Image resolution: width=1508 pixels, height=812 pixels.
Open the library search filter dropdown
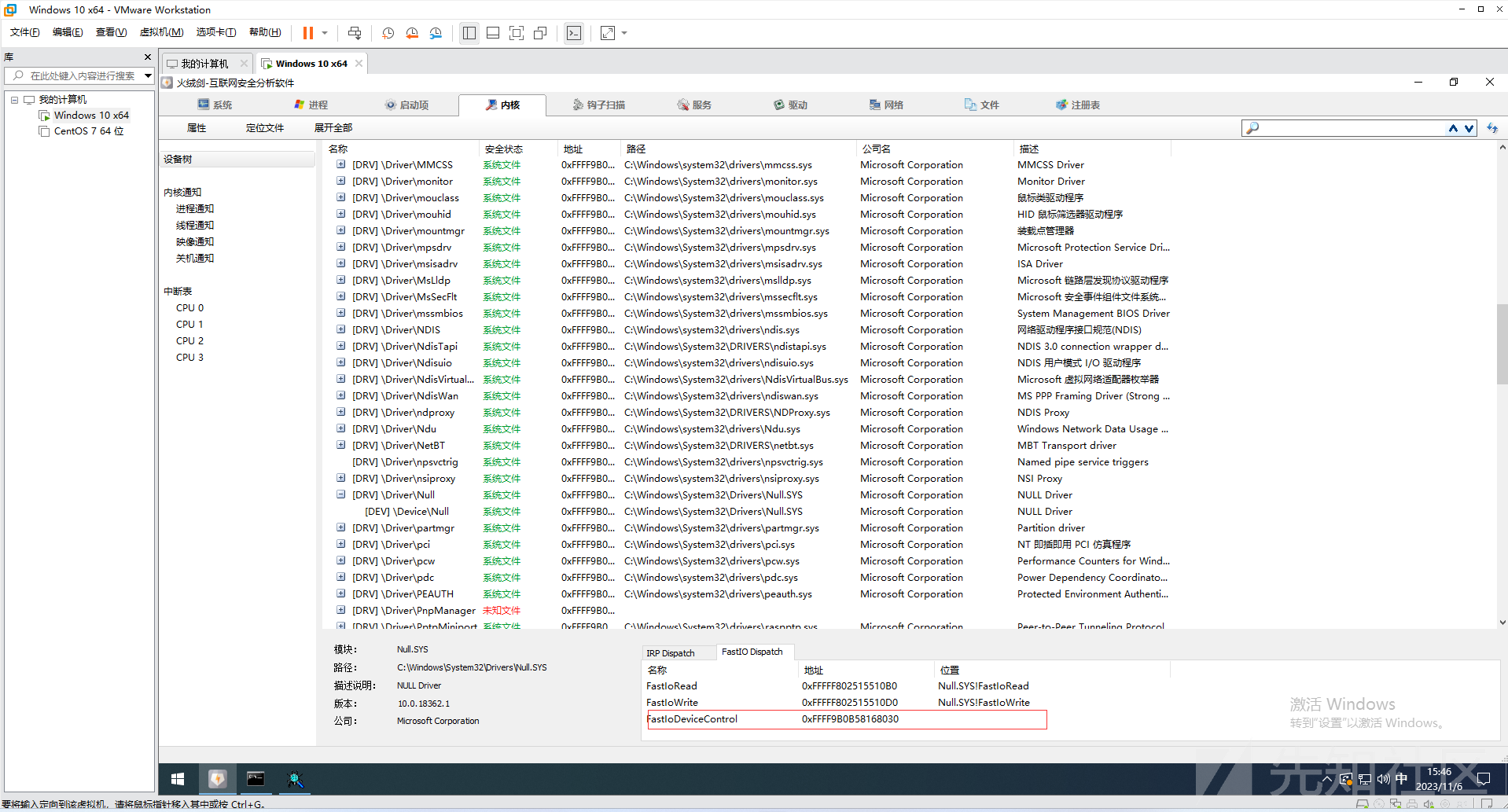point(148,75)
